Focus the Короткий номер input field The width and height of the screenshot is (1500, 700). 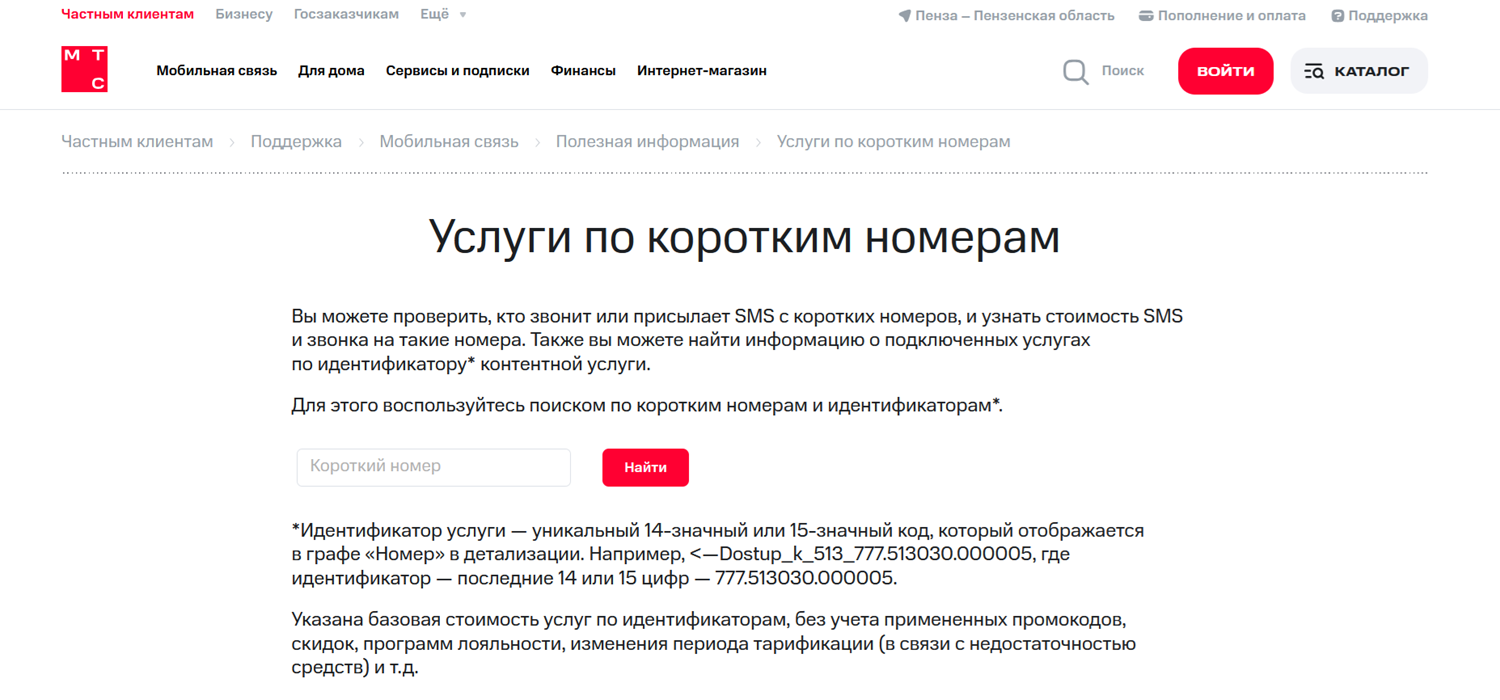434,467
